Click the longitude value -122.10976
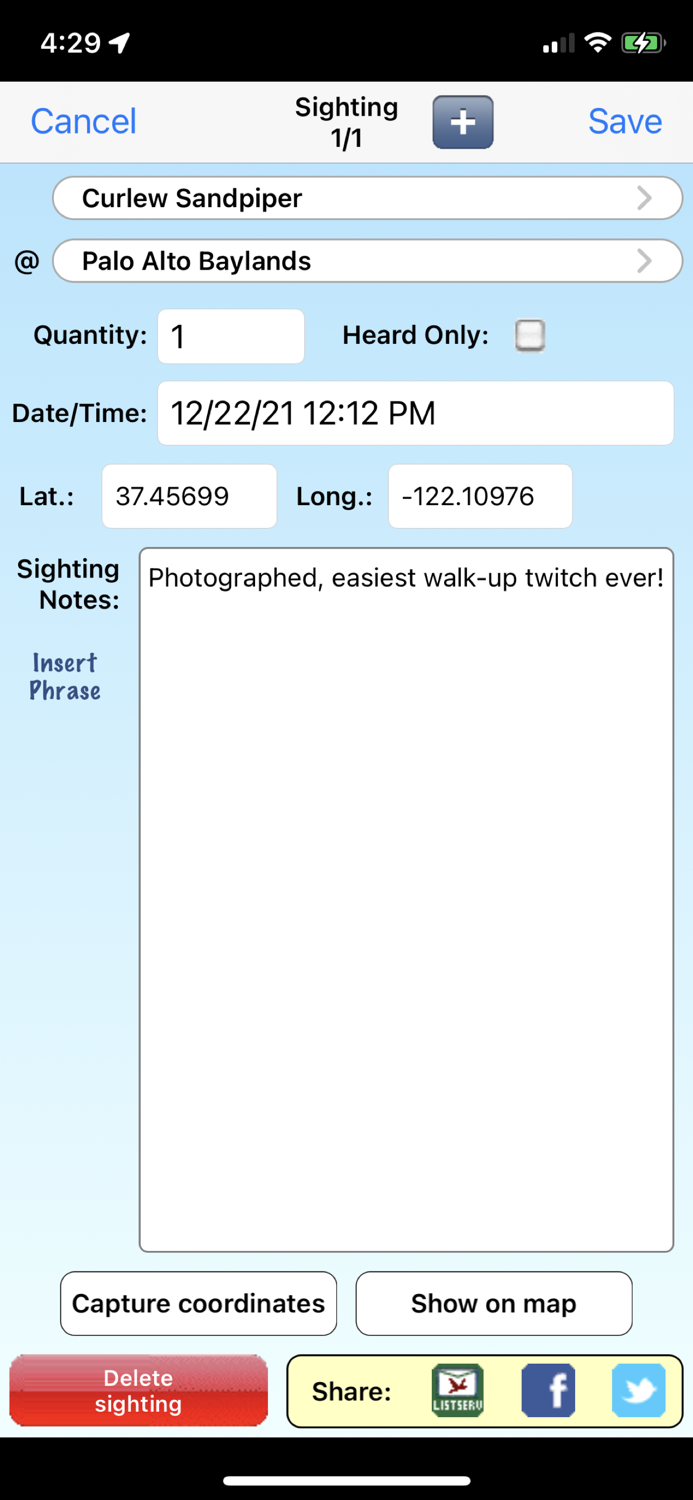Viewport: 693px width, 1500px height. (x=479, y=496)
